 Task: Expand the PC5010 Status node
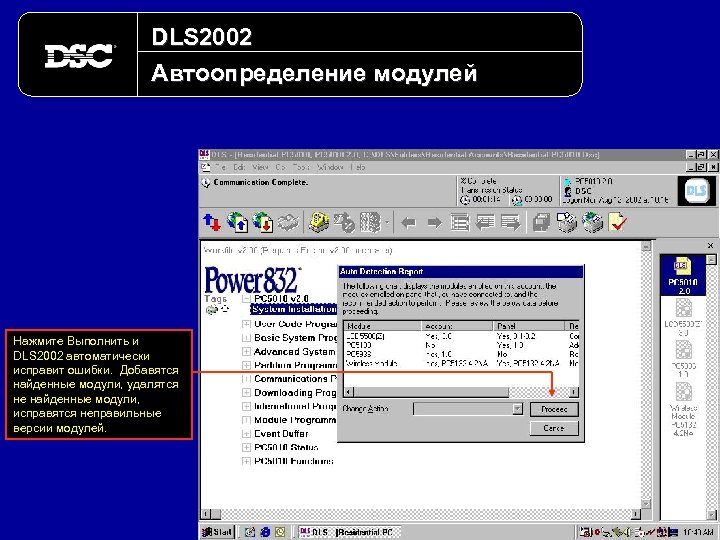pos(246,448)
